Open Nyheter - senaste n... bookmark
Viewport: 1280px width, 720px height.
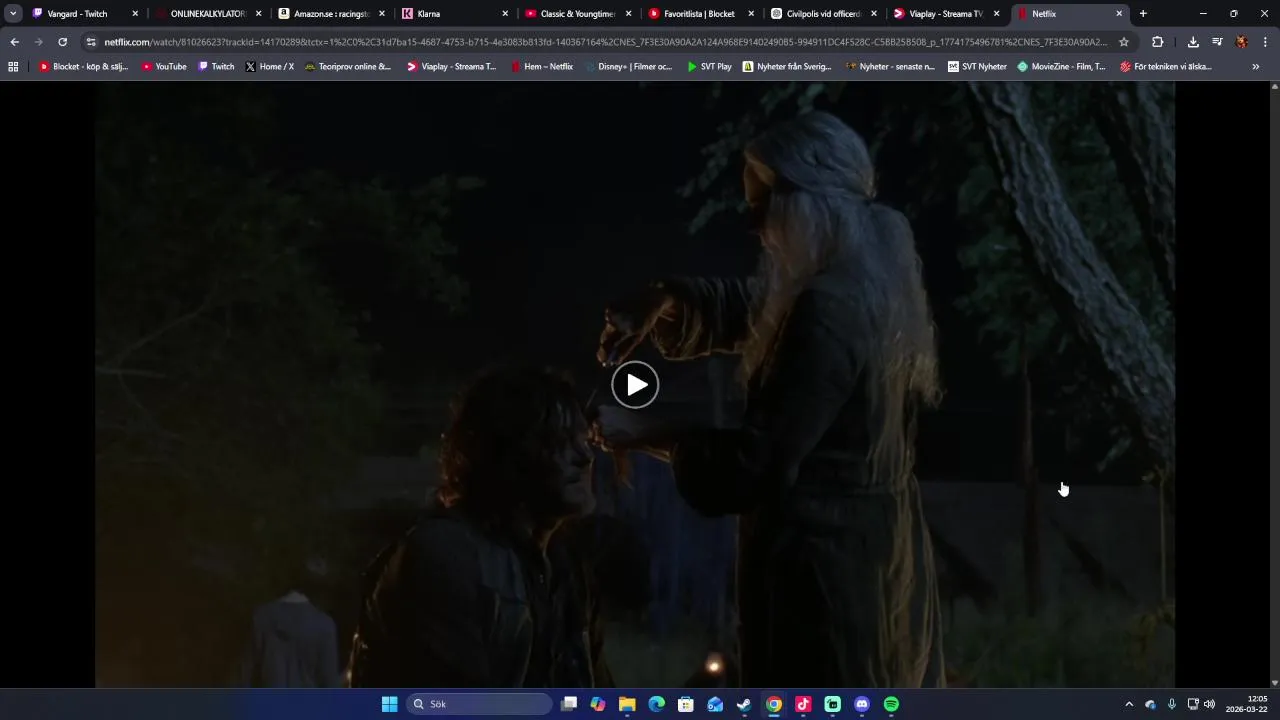890,67
